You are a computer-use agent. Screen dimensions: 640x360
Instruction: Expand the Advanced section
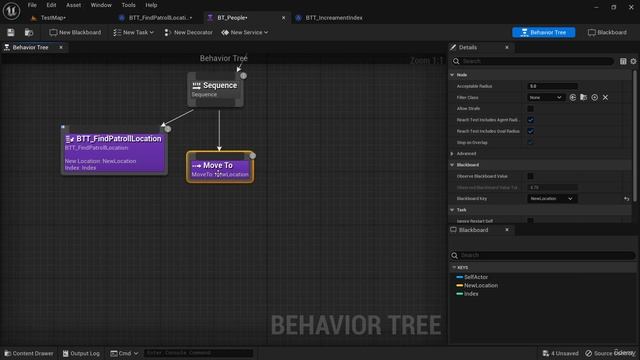(x=452, y=154)
